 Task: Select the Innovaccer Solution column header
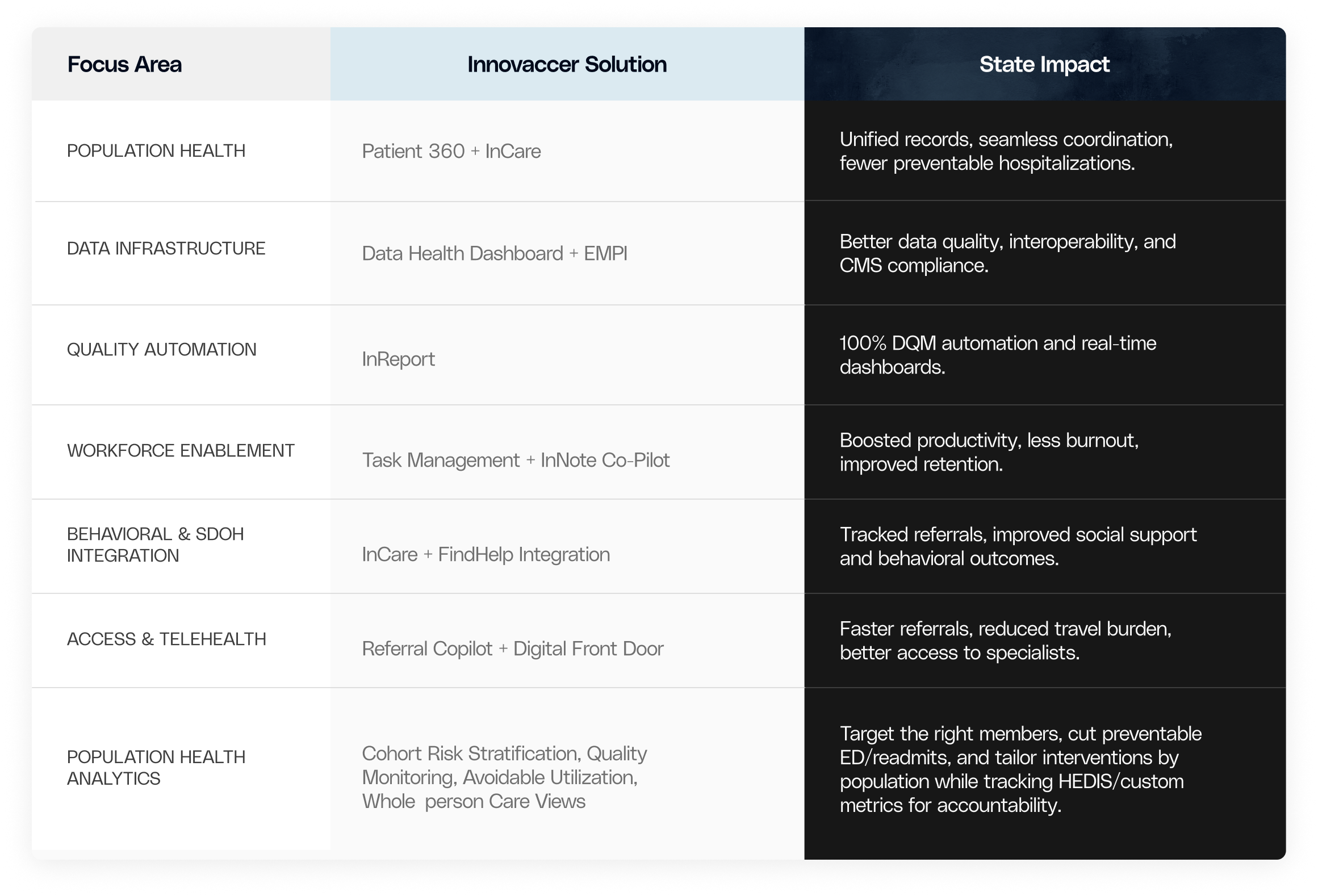[567, 64]
